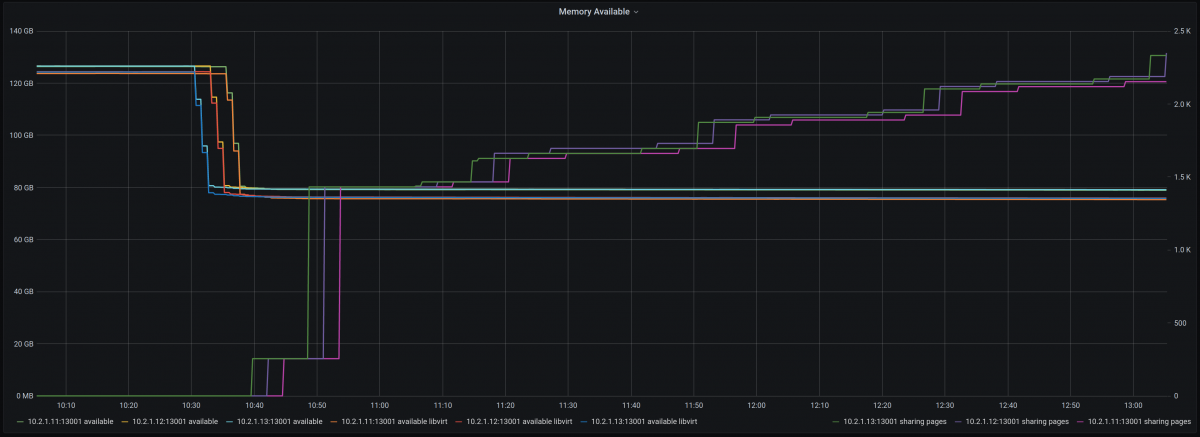This screenshot has height=437, width=1200.
Task: Open the Memory Available panel title menu
Action: point(597,12)
